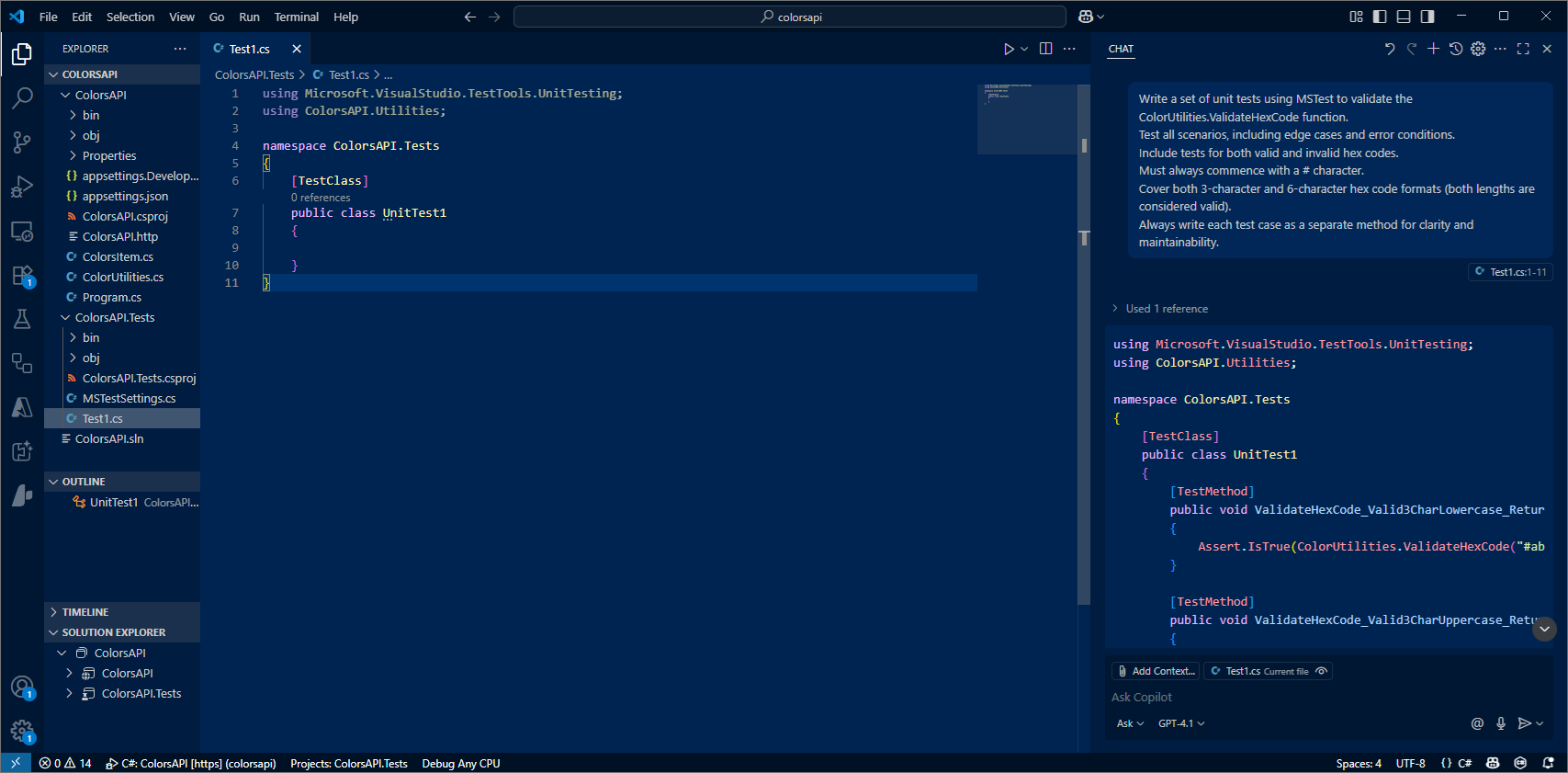Open Source Control view
Image resolution: width=1568 pixels, height=773 pixels.
click(22, 142)
